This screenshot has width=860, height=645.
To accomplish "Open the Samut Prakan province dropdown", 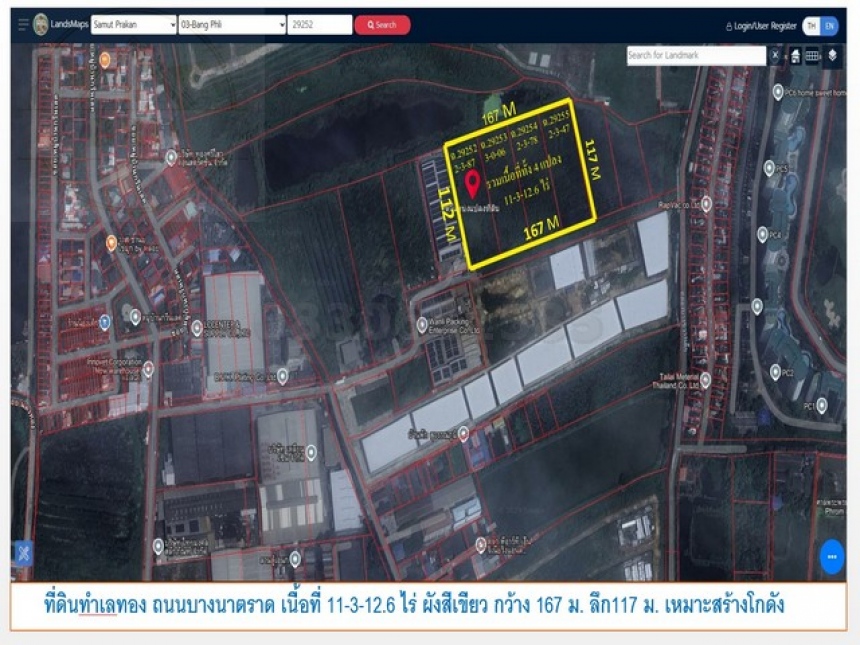I will pos(133,24).
